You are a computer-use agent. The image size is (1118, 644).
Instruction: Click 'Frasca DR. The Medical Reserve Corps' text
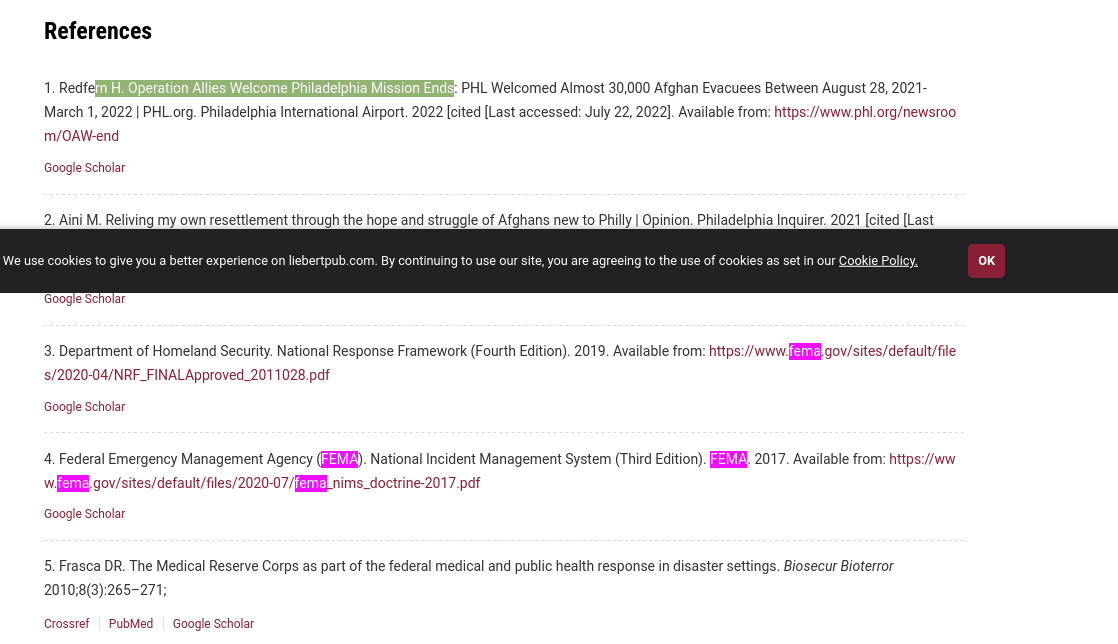tap(179, 566)
